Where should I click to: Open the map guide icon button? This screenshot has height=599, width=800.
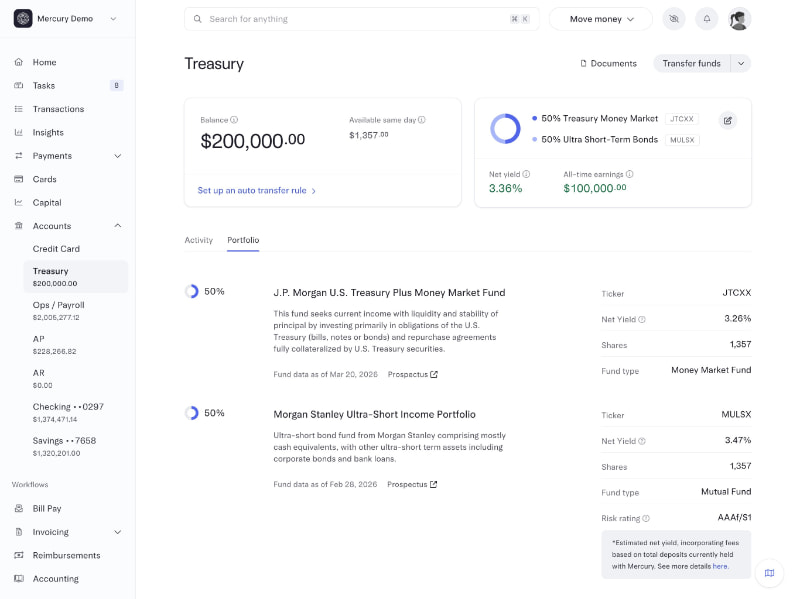point(769,573)
